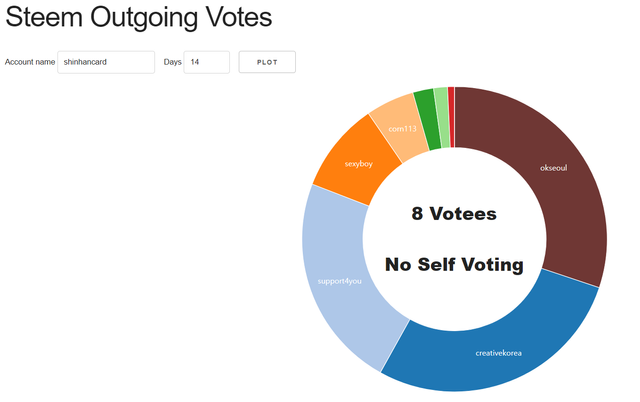Screen dimensions: 640x402
Task: Click the okseoul label text
Action: point(553,168)
